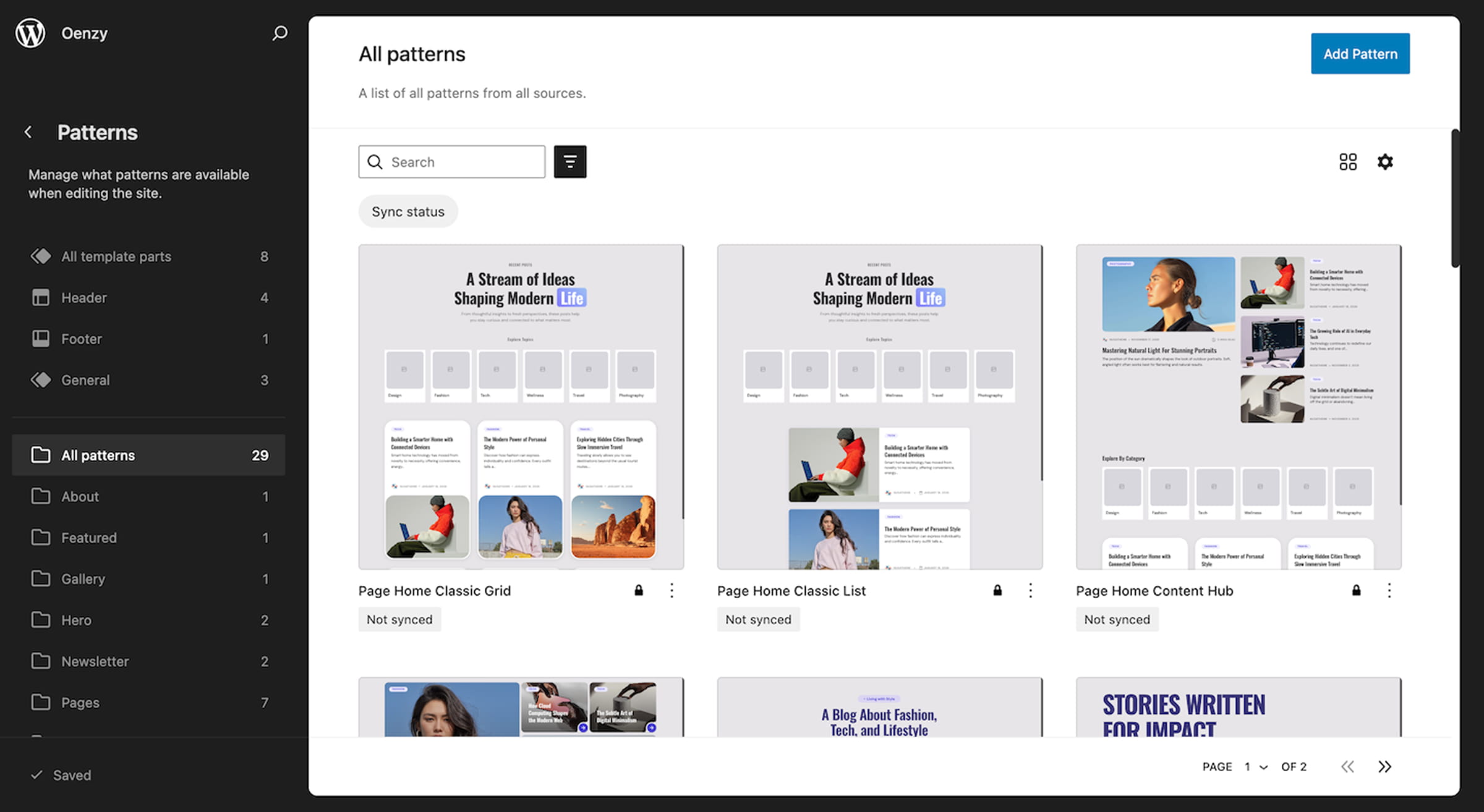Viewport: 1484px width, 812px height.
Task: Open Page Home Content Hub thumbnail
Action: [x=1238, y=407]
